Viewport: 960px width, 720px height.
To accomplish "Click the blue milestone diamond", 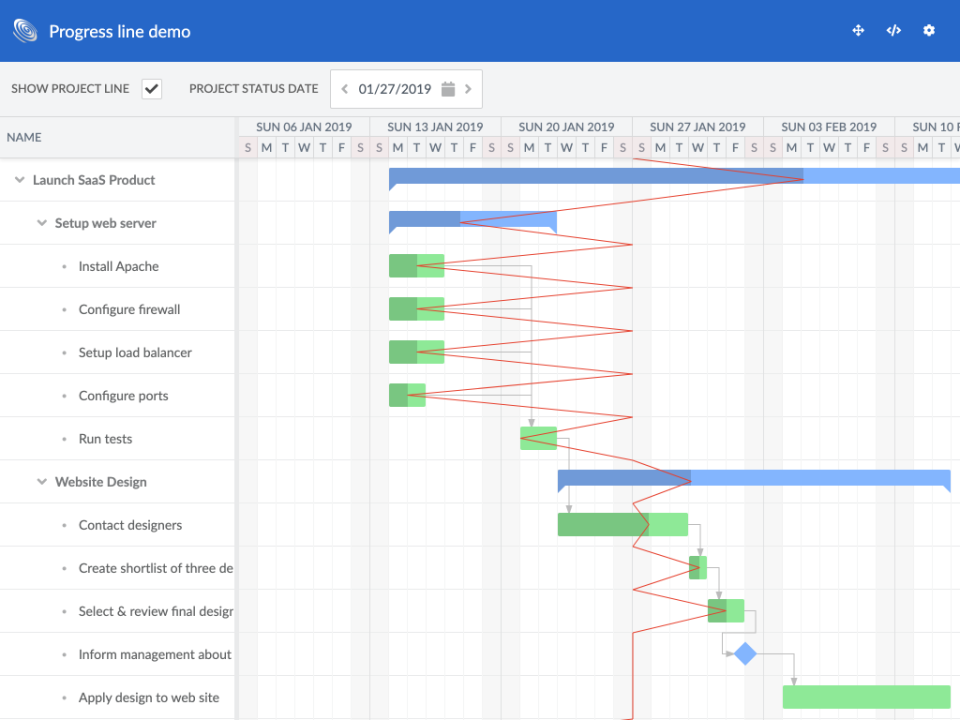I will tap(745, 654).
